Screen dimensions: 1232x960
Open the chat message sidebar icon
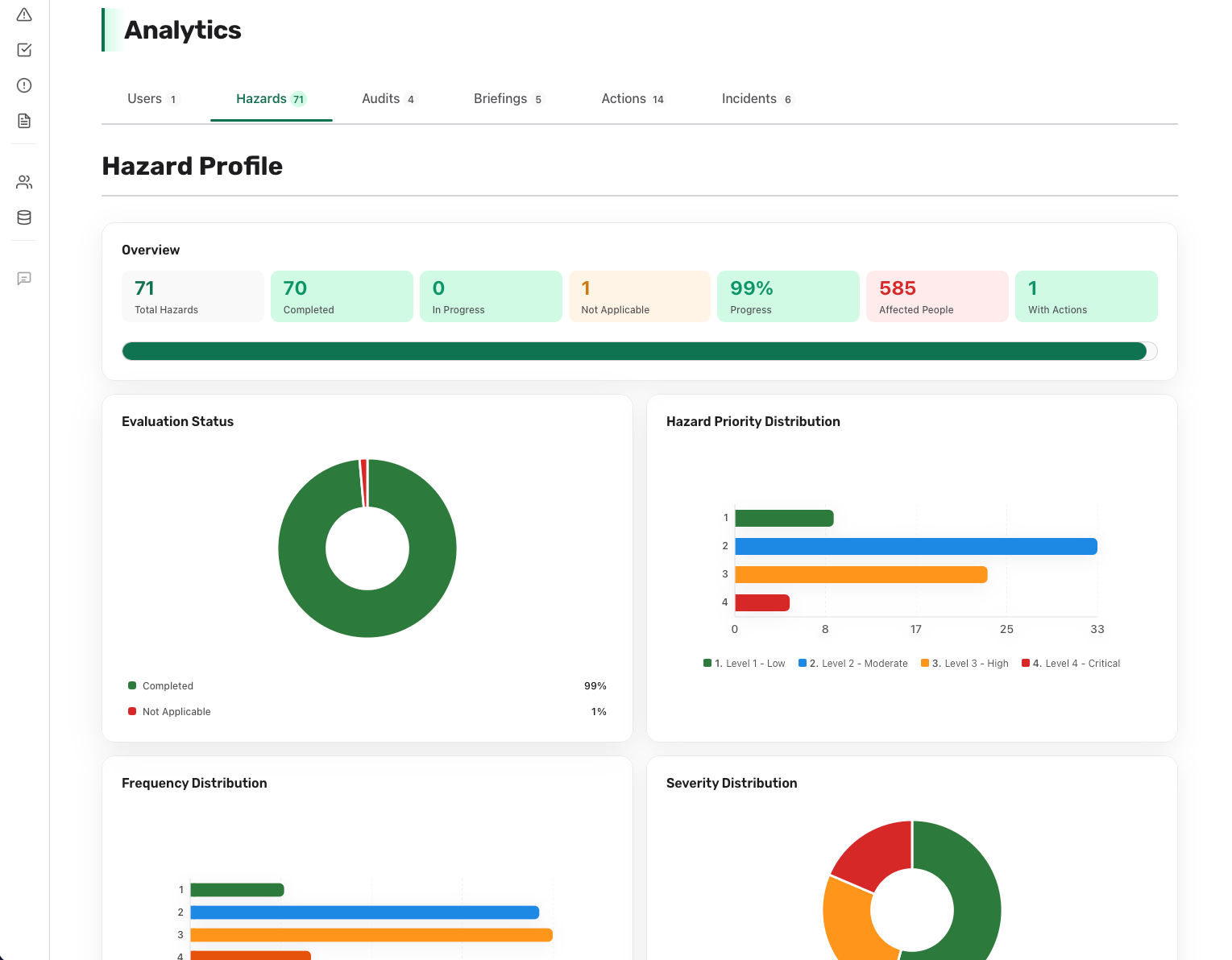(24, 279)
